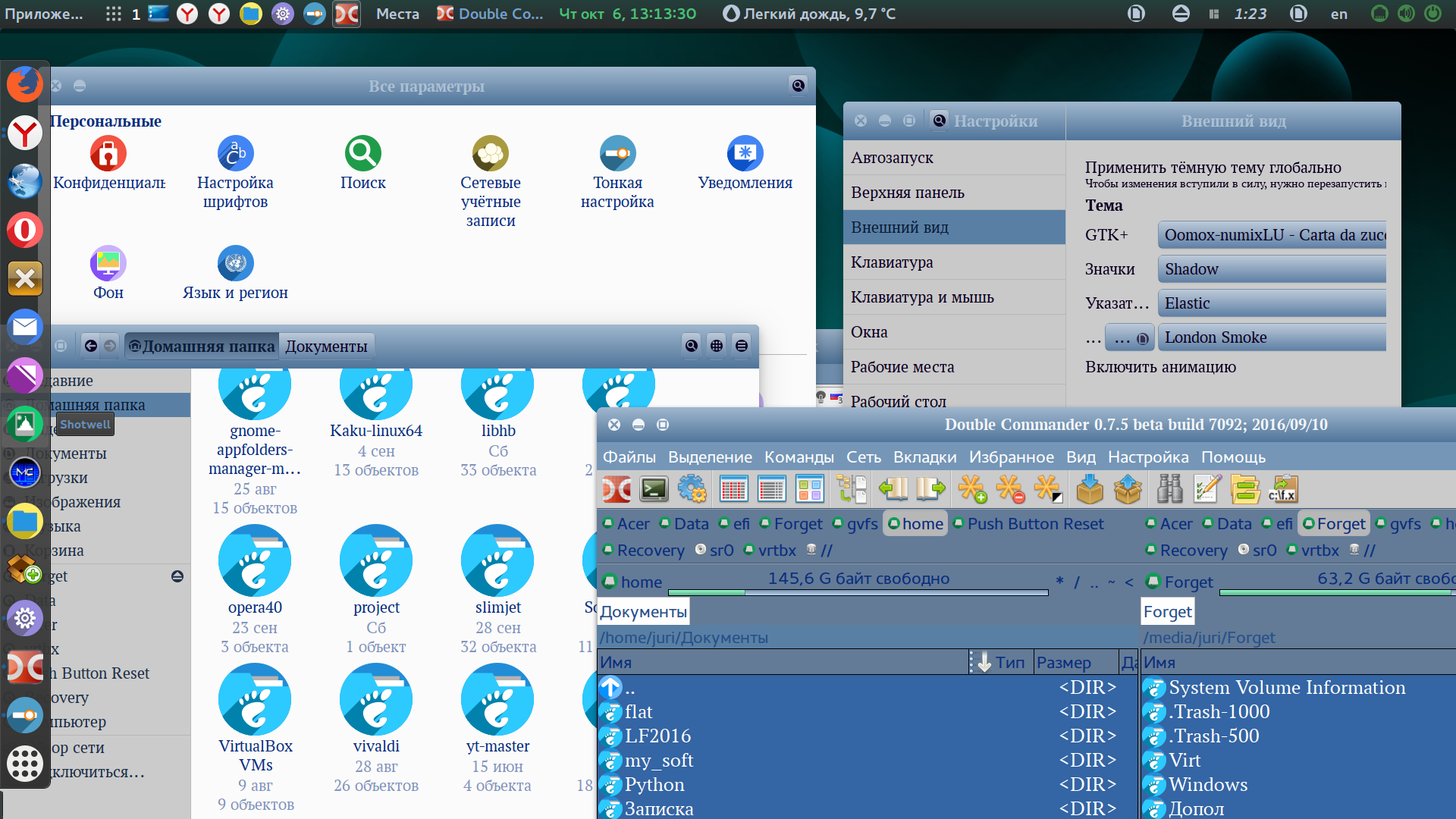Click the pack files box icon

(1090, 489)
